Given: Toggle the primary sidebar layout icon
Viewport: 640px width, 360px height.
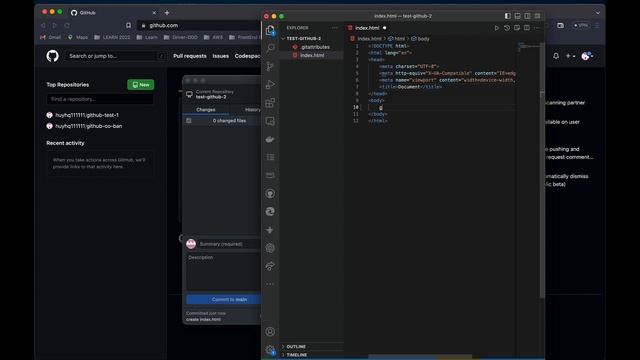Looking at the screenshot, I should click(507, 16).
